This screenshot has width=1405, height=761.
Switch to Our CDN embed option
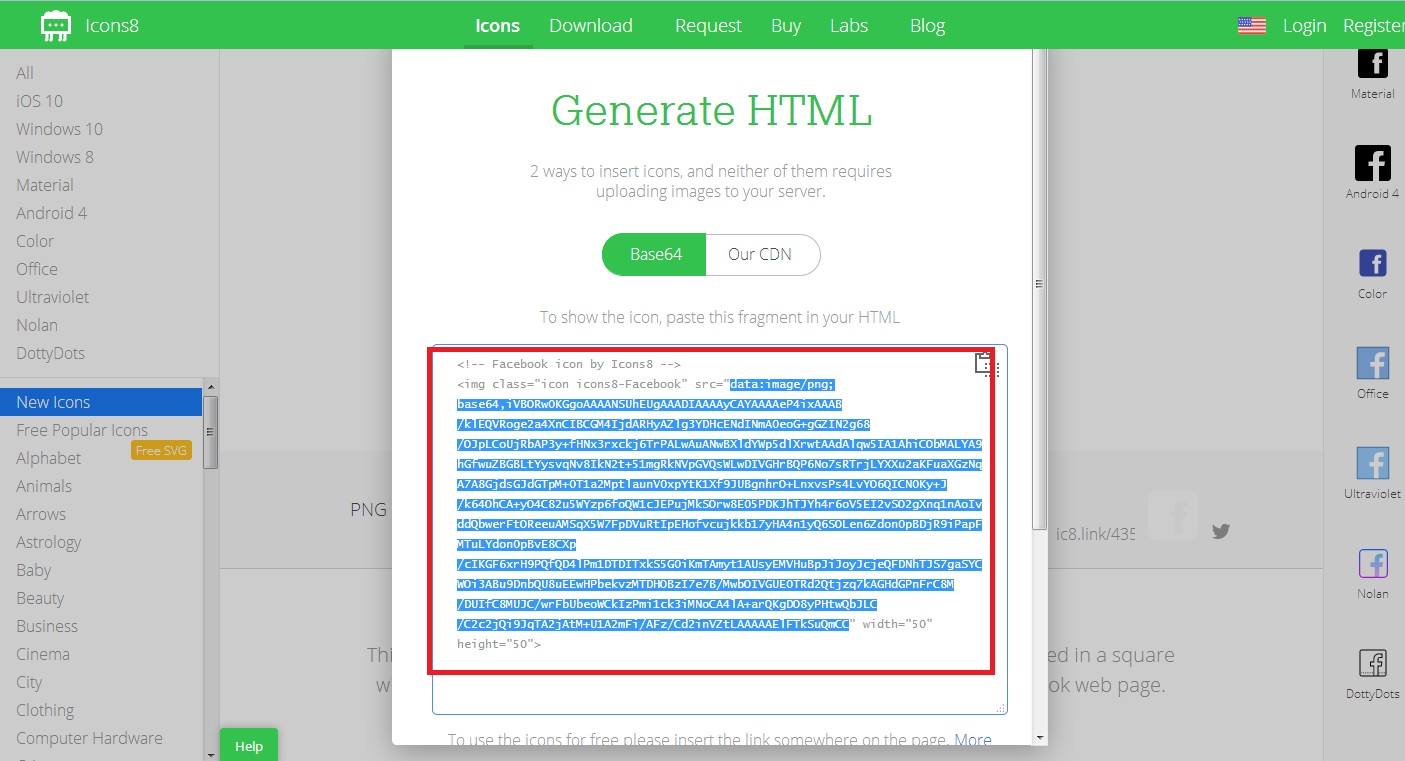point(762,255)
